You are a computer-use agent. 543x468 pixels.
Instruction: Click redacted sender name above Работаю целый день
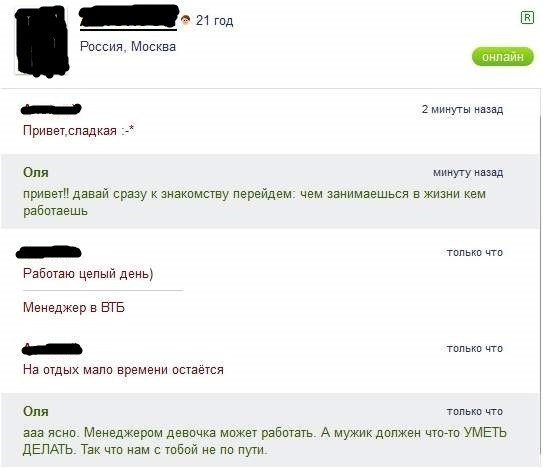(48, 252)
